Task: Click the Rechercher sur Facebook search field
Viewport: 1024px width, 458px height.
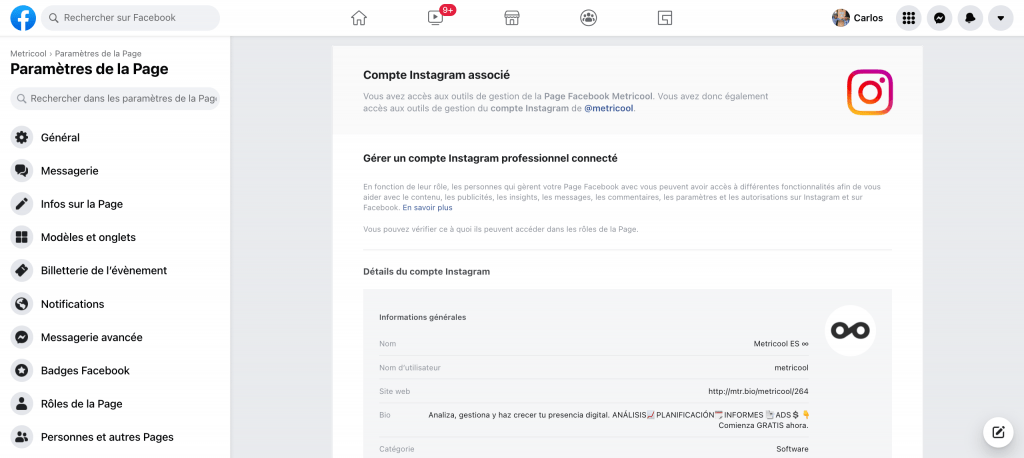Action: coord(131,18)
